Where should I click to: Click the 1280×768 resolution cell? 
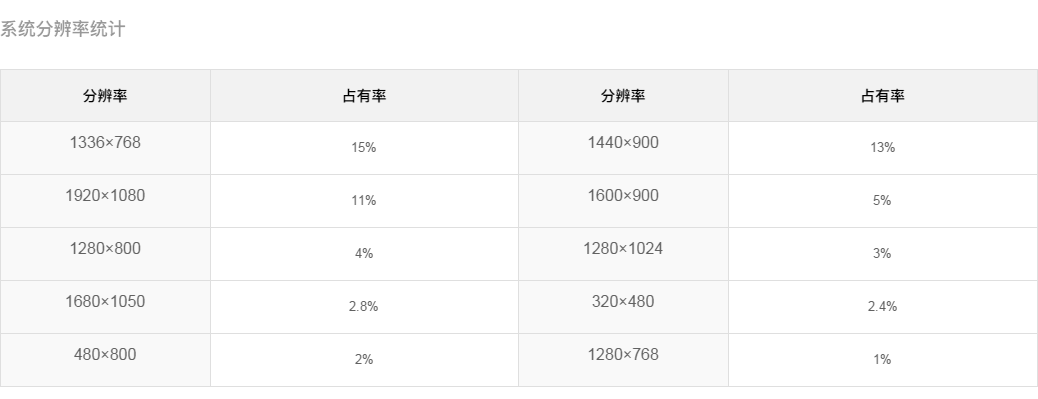tap(623, 360)
